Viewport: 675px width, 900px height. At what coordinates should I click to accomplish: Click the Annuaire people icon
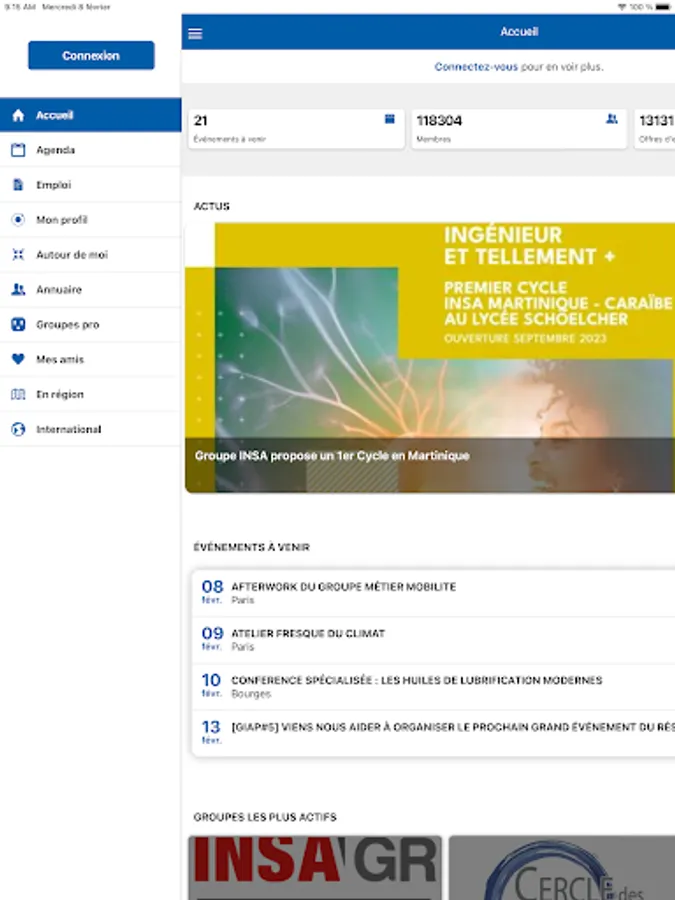pos(18,289)
